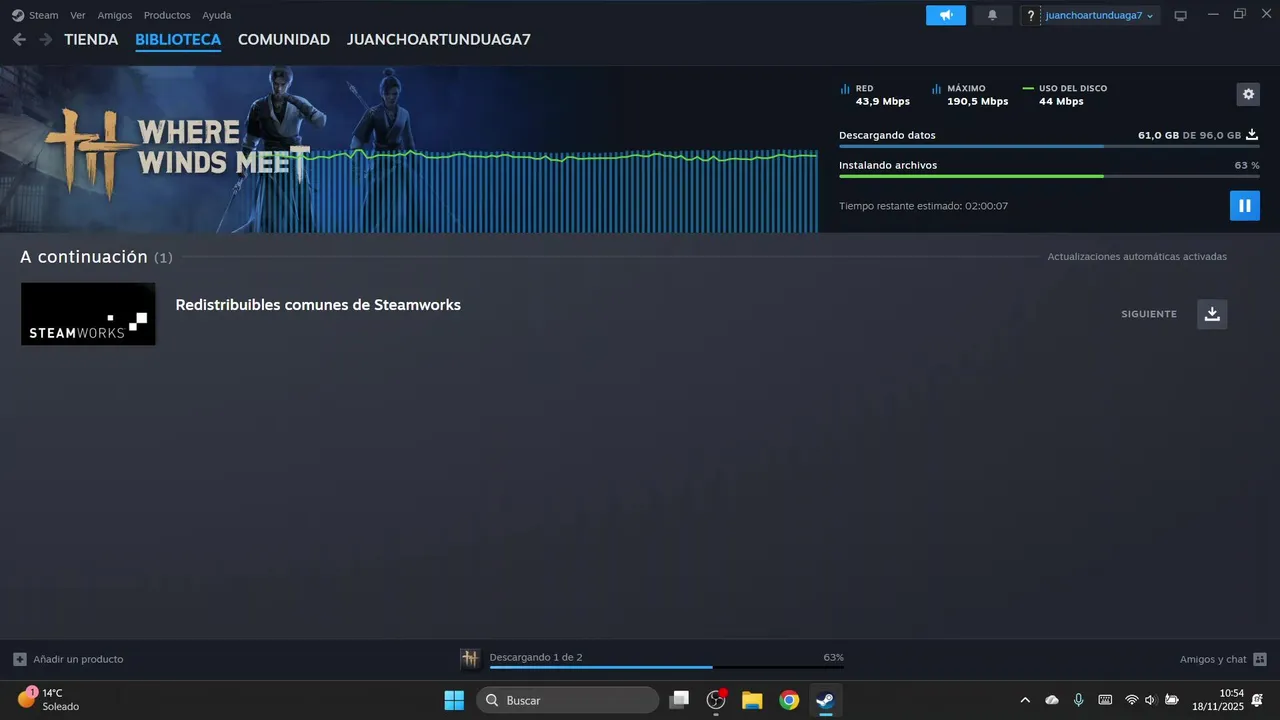Open weather widget showing 14°C
Viewport: 1280px width, 720px height.
[x=48, y=699]
